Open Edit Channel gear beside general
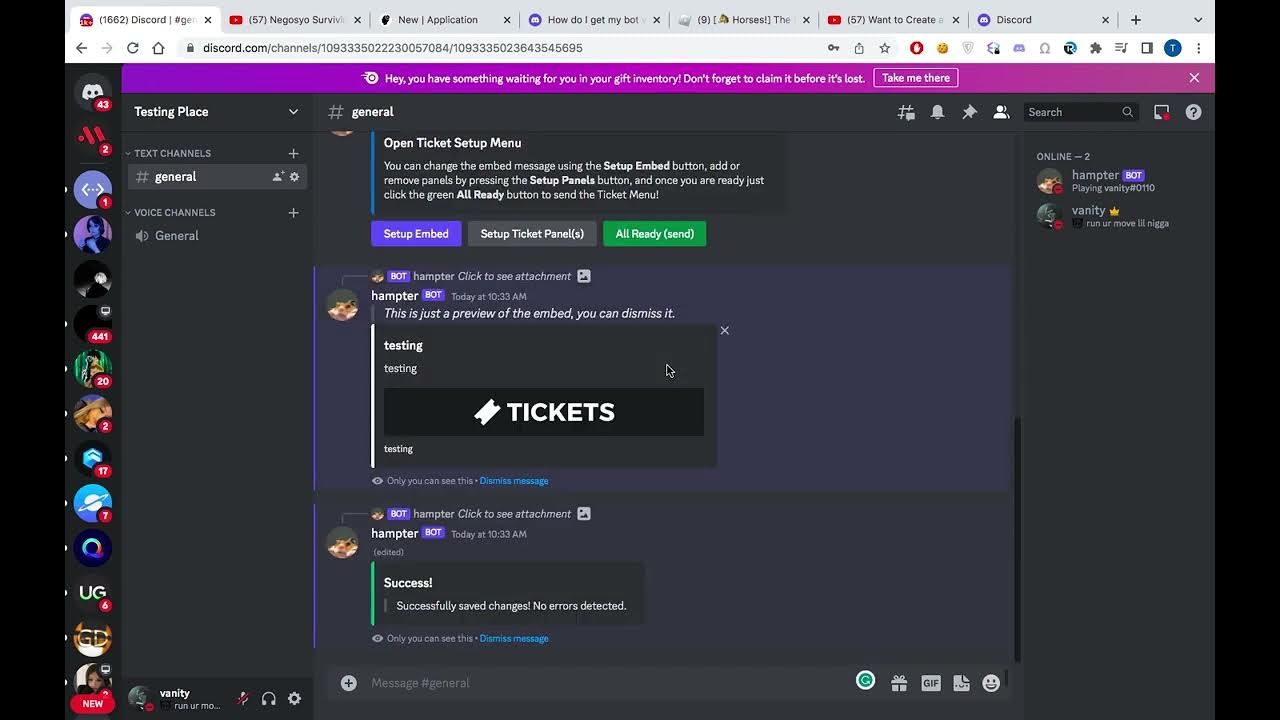 [294, 177]
